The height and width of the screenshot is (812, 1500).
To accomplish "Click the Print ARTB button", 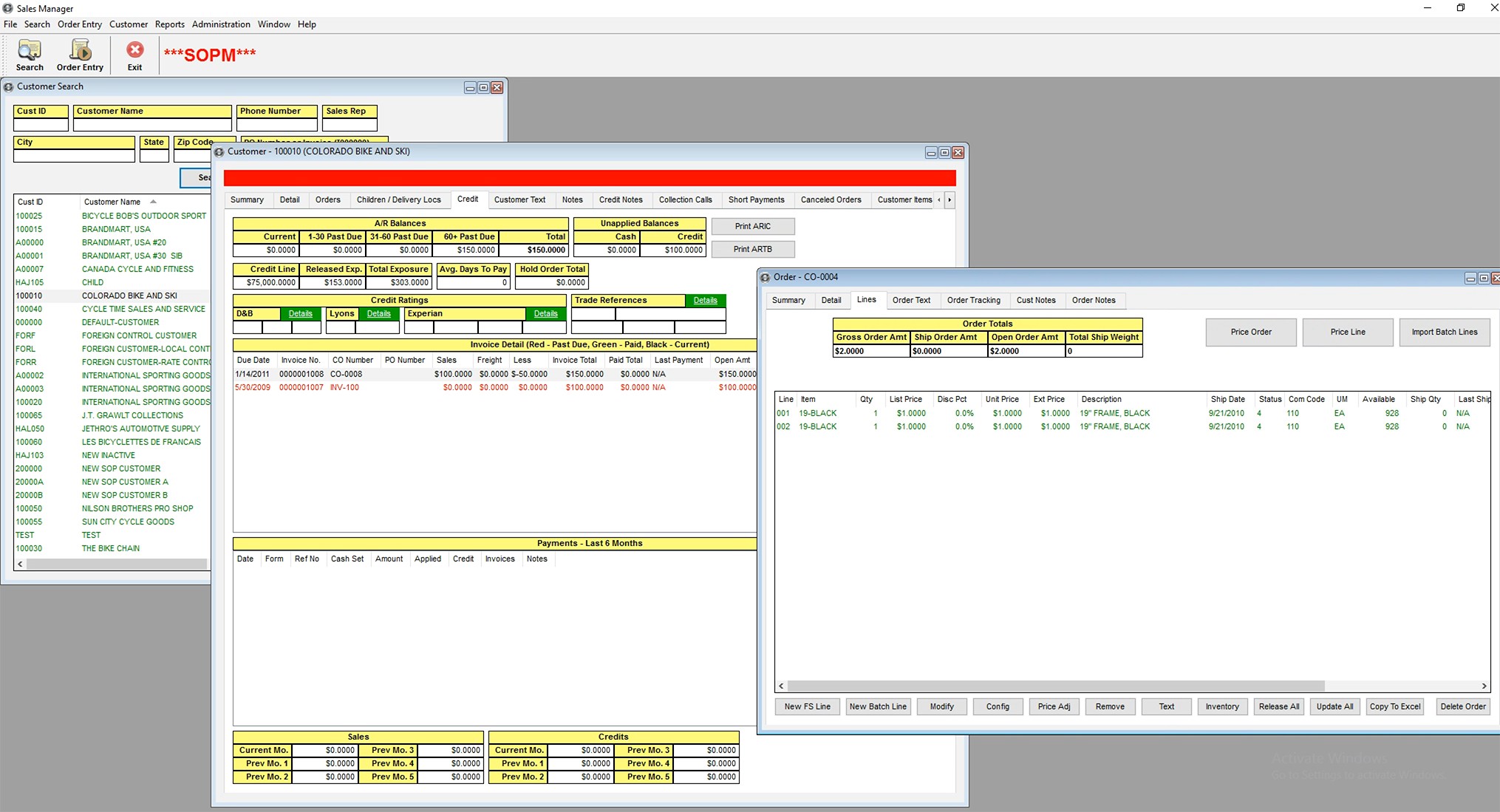I will coord(753,250).
